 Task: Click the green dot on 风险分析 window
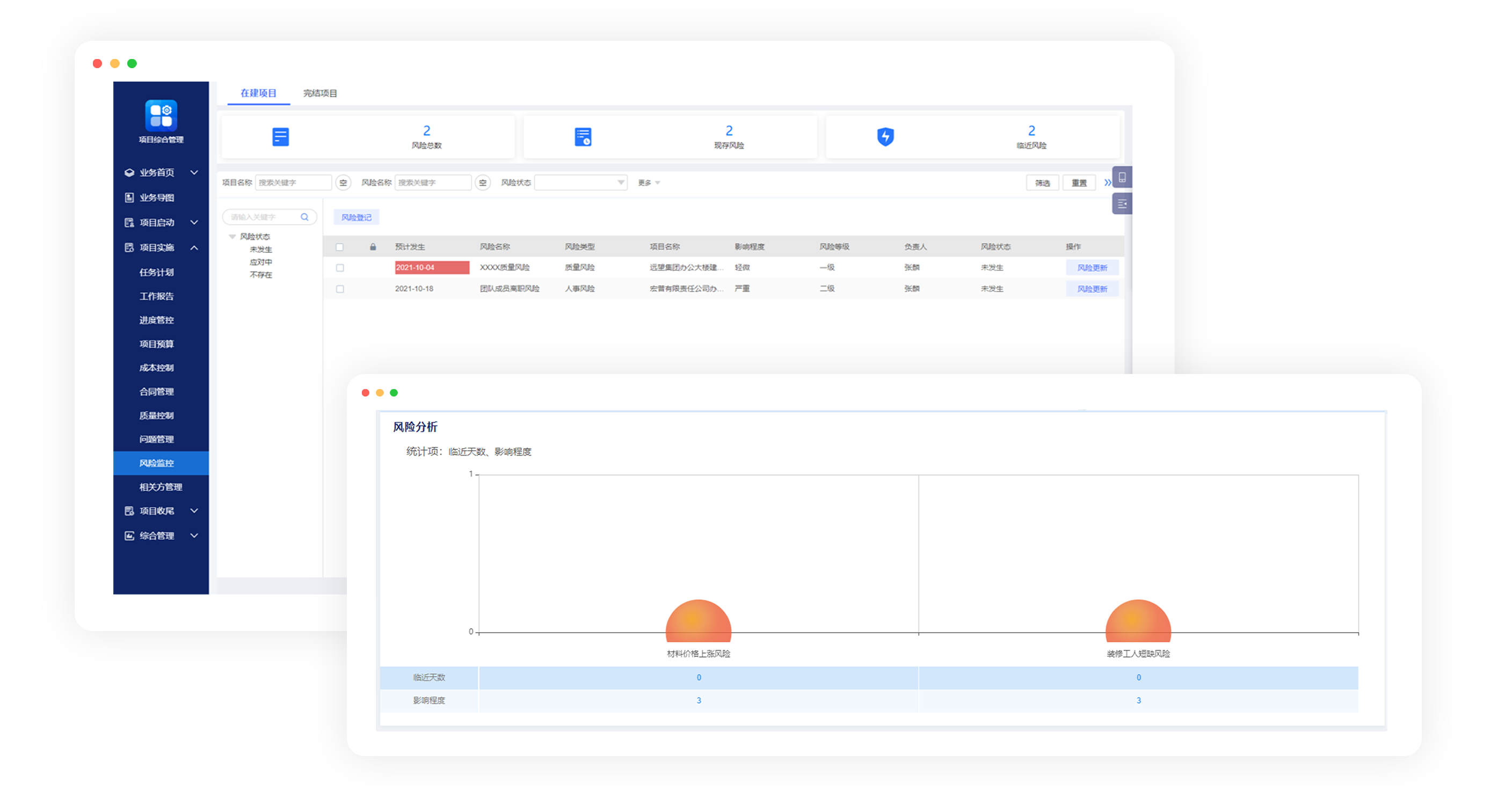click(x=394, y=393)
